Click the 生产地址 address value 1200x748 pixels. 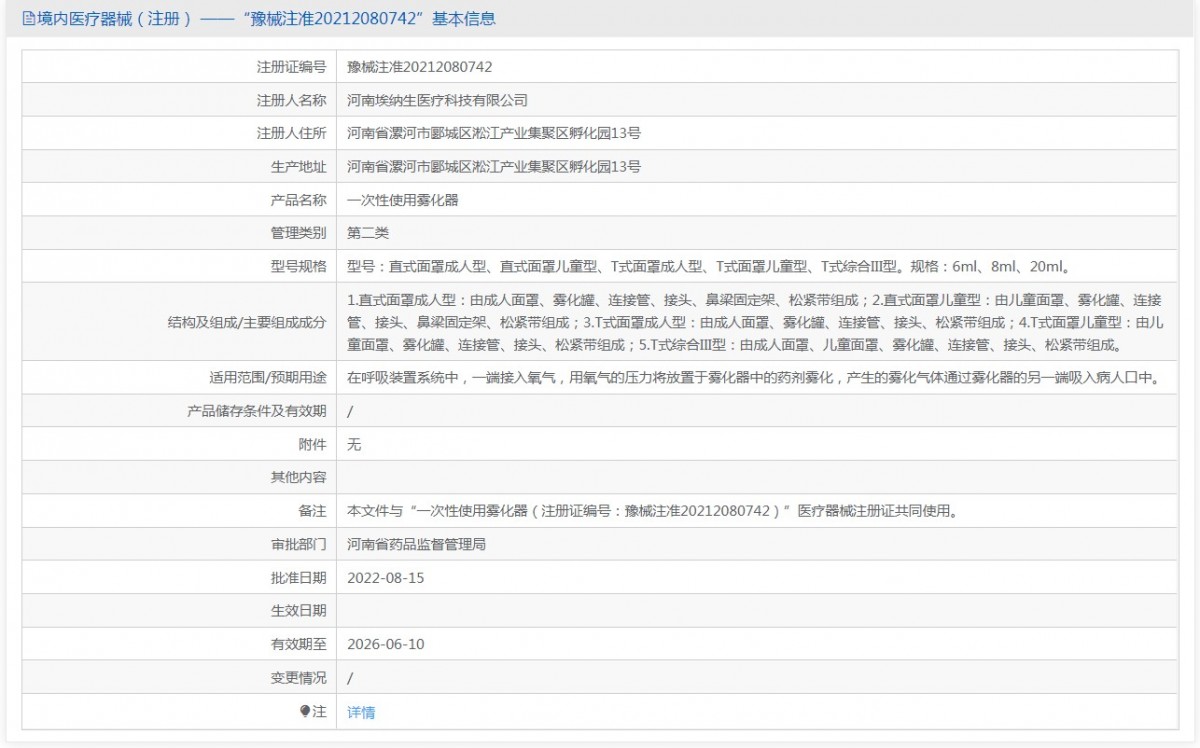pyautogui.click(x=493, y=166)
